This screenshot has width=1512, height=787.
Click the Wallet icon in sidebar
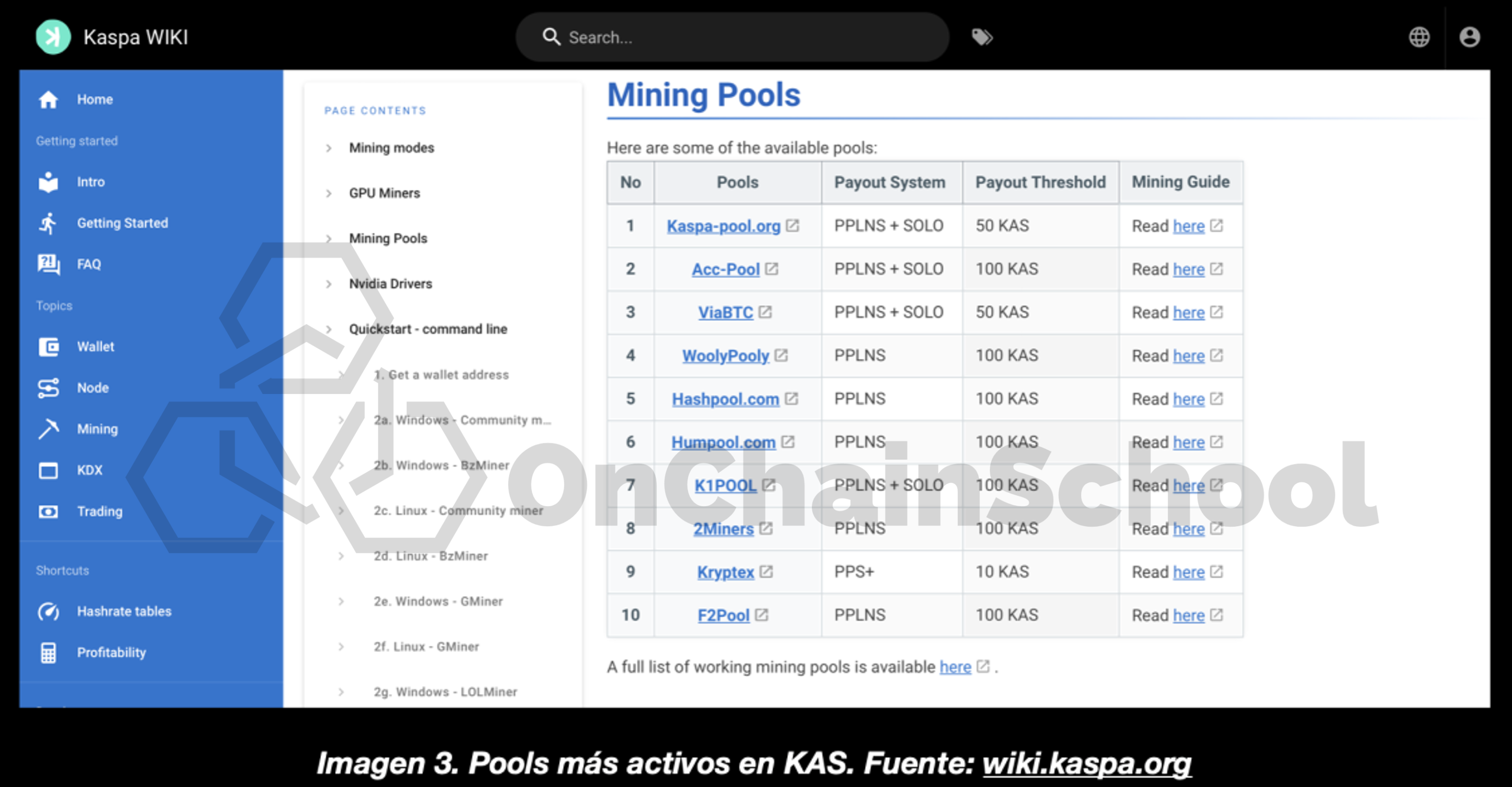point(48,347)
